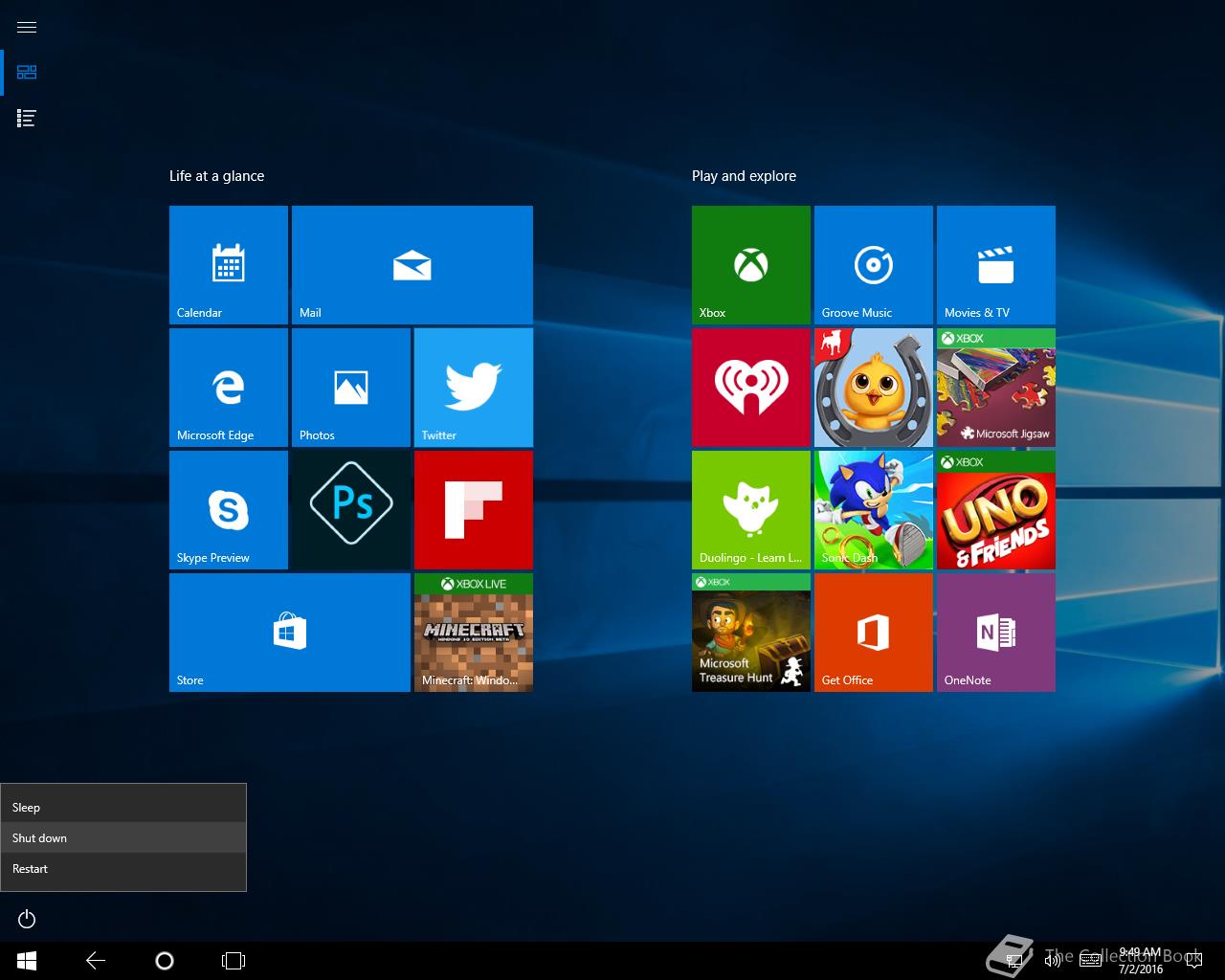The width and height of the screenshot is (1225, 980).
Task: Launch the Duolingo tile
Action: point(751,510)
